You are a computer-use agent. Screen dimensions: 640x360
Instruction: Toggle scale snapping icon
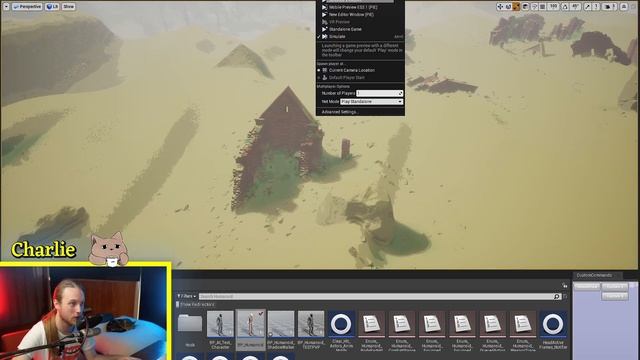[587, 7]
